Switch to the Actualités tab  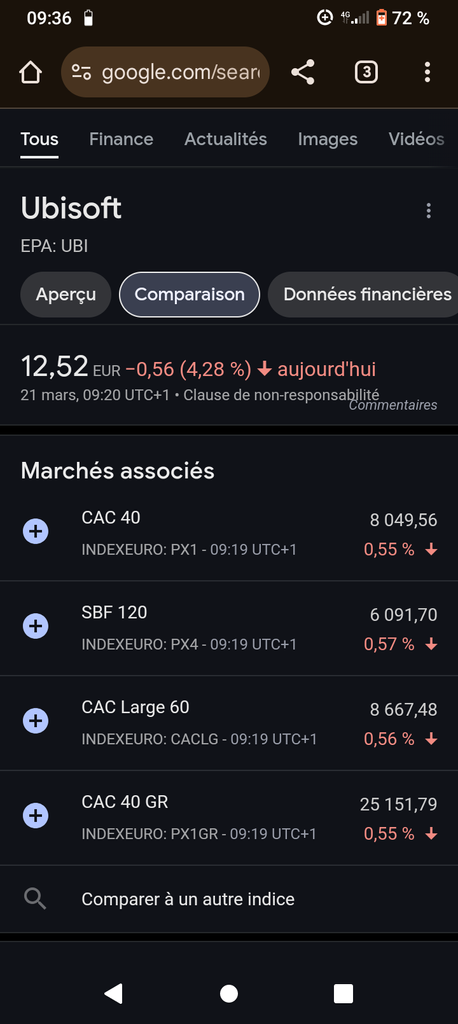point(225,139)
